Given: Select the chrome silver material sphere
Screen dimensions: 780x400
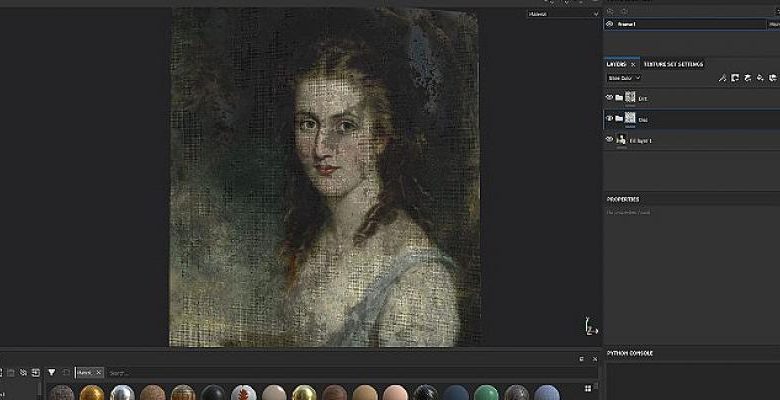Looking at the screenshot, I should click(122, 393).
